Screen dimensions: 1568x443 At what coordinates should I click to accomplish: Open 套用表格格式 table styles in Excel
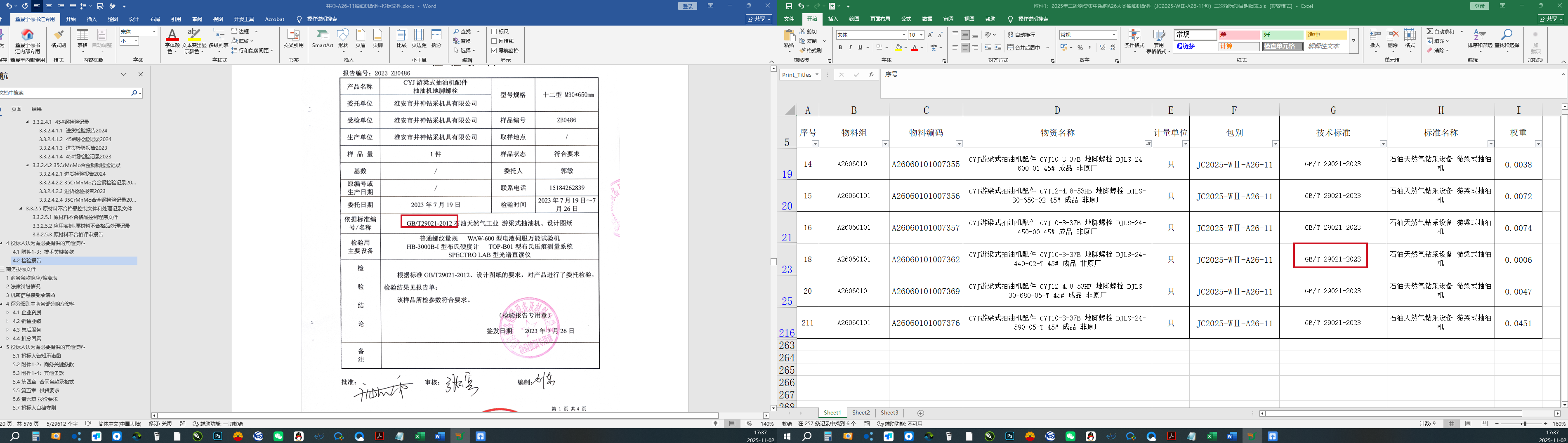(x=1158, y=41)
